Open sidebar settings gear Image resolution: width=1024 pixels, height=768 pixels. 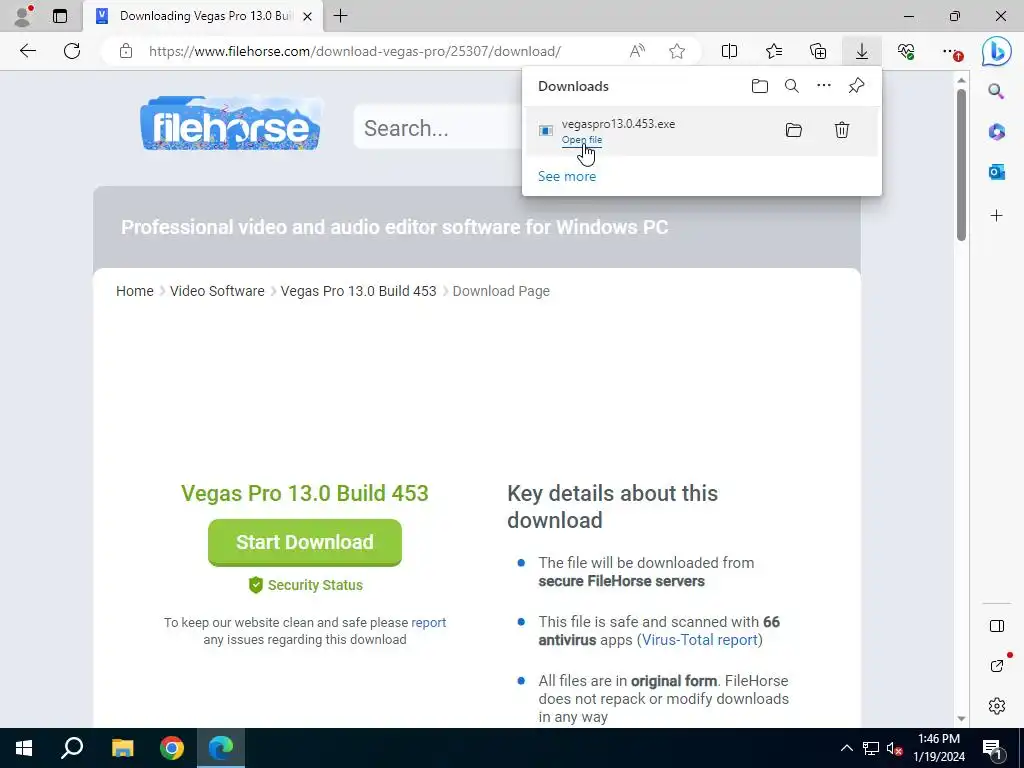click(x=997, y=706)
